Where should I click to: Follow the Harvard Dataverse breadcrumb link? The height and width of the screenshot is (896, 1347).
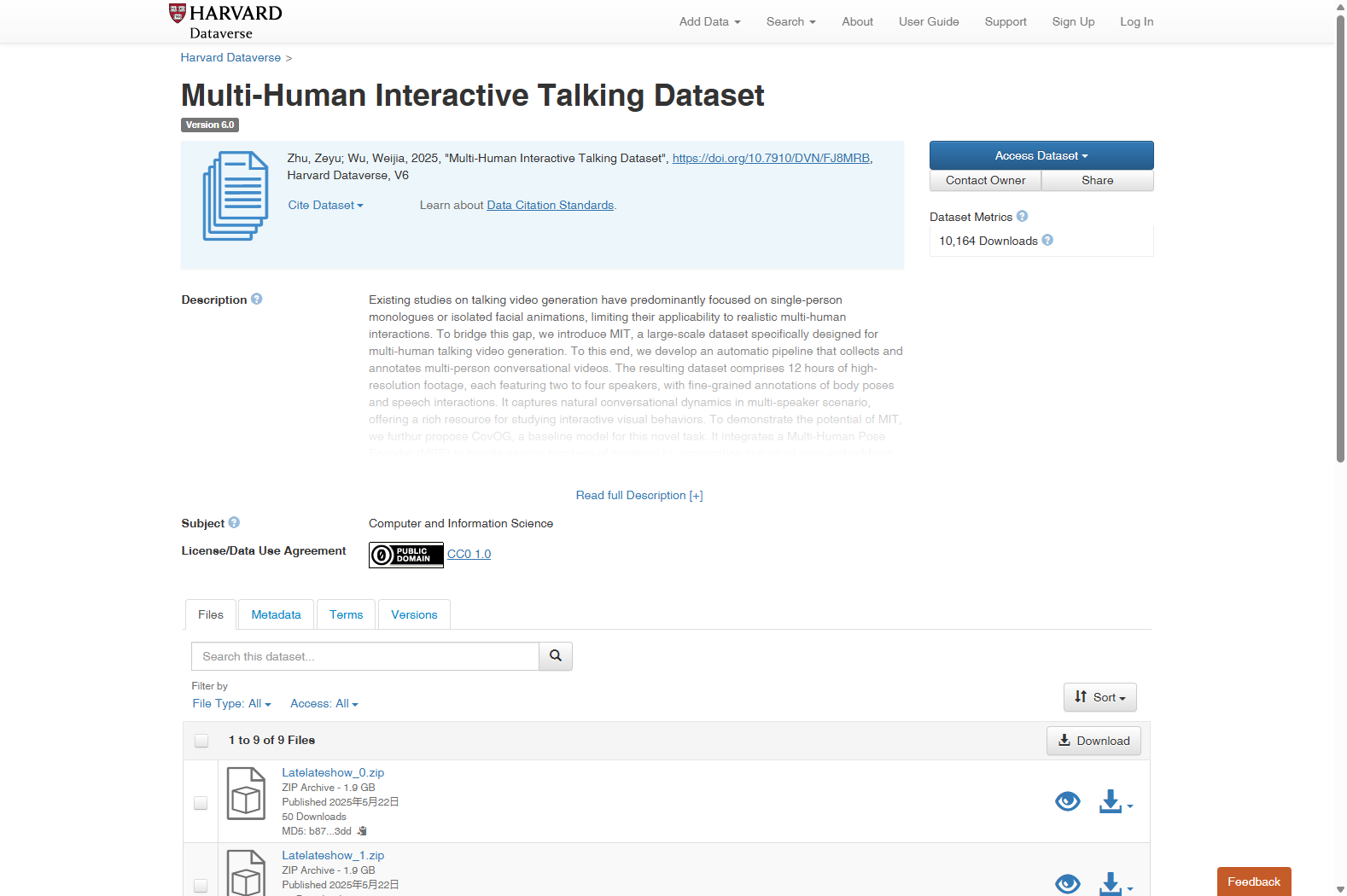click(230, 58)
